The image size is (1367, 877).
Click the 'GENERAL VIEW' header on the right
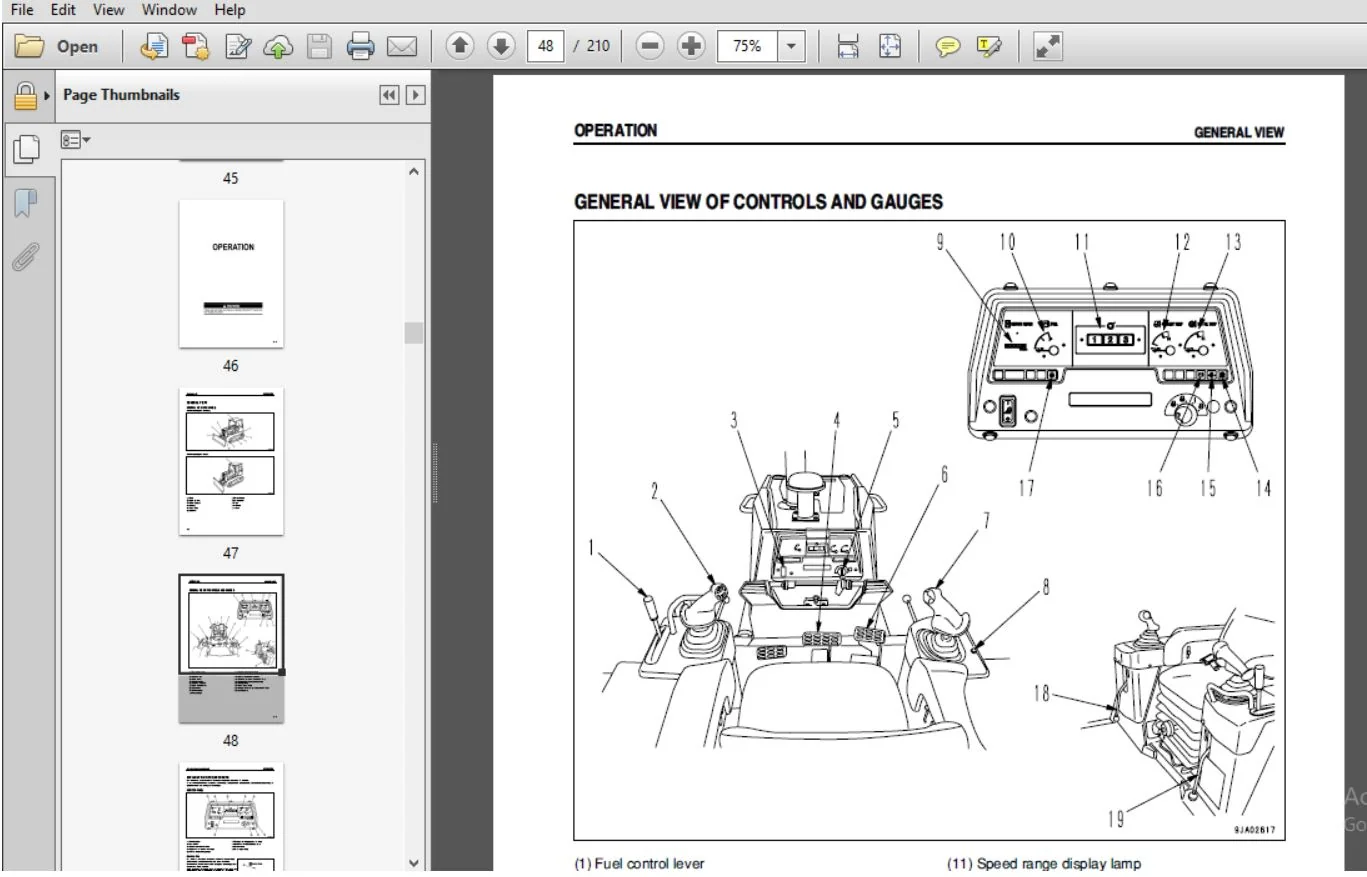[x=1239, y=132]
